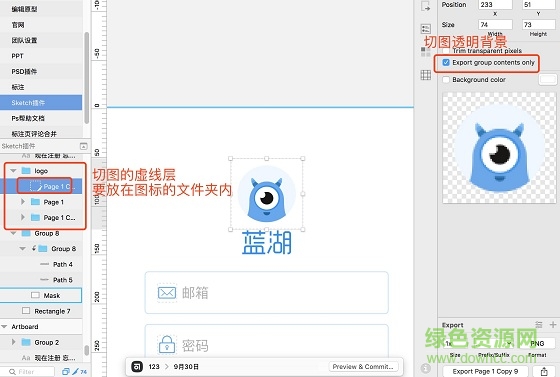
Task: Collapse the nested Group 8 folder
Action: tap(22, 248)
